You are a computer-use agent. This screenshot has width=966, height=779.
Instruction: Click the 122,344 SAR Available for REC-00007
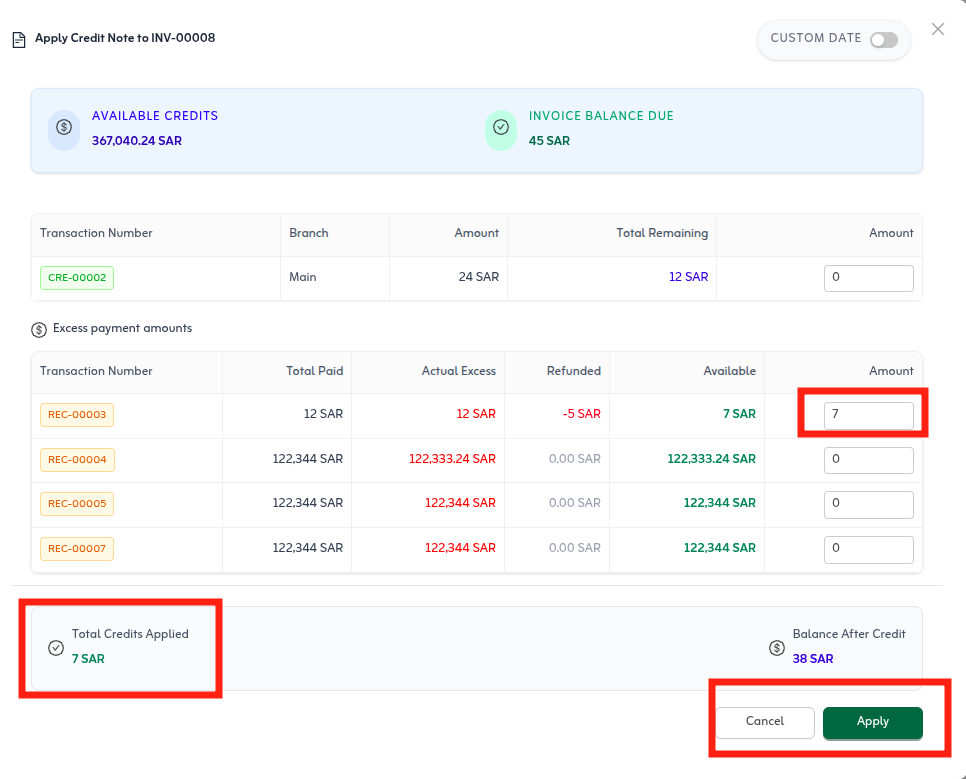coord(720,548)
